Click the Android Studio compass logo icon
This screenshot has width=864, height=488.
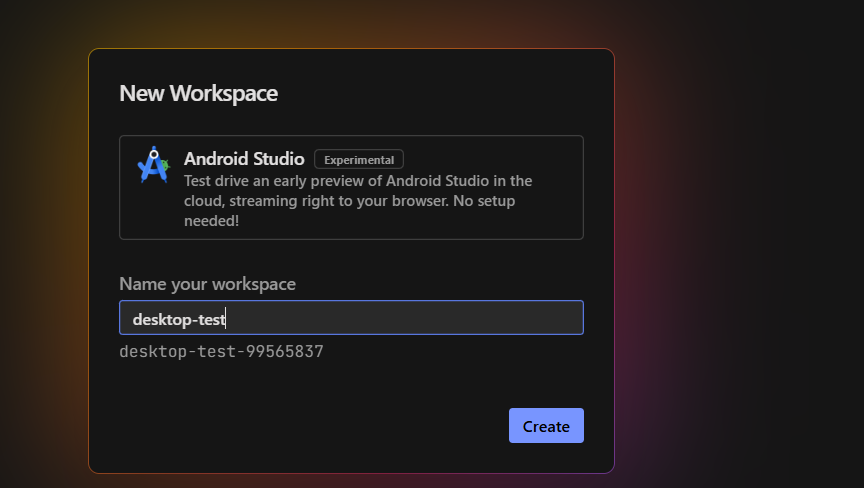153,164
